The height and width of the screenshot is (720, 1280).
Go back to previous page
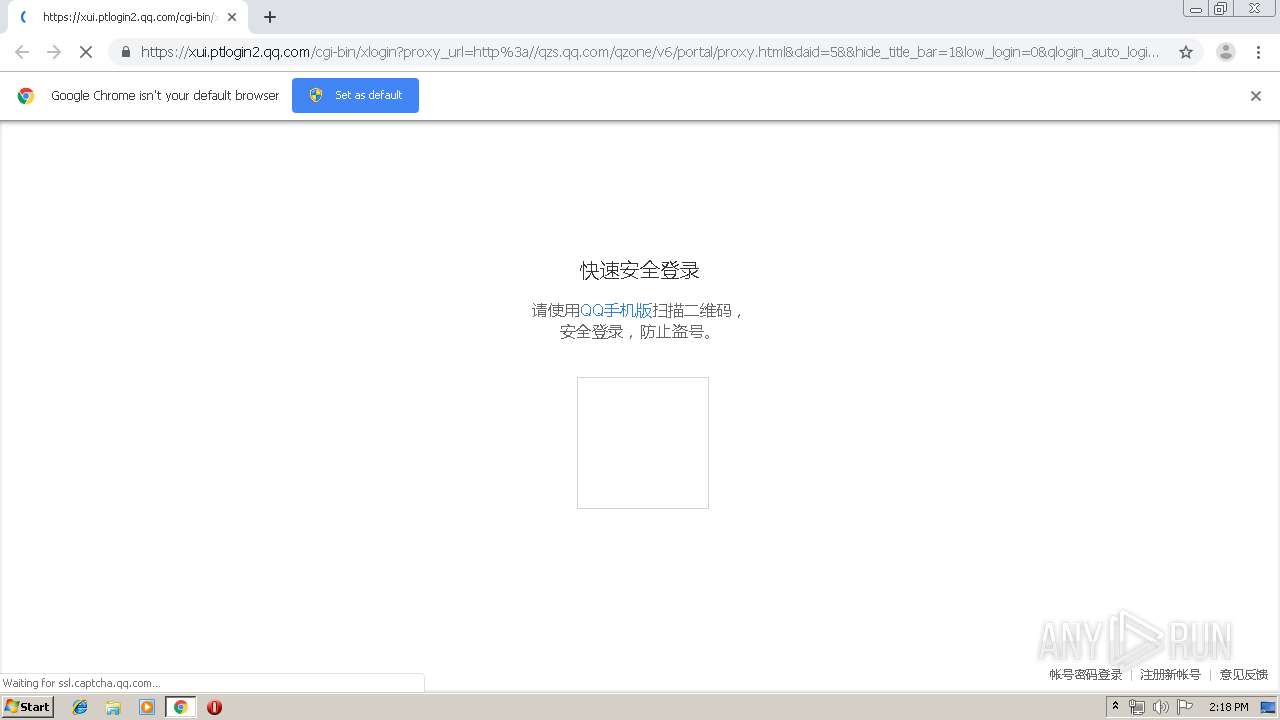pos(22,52)
